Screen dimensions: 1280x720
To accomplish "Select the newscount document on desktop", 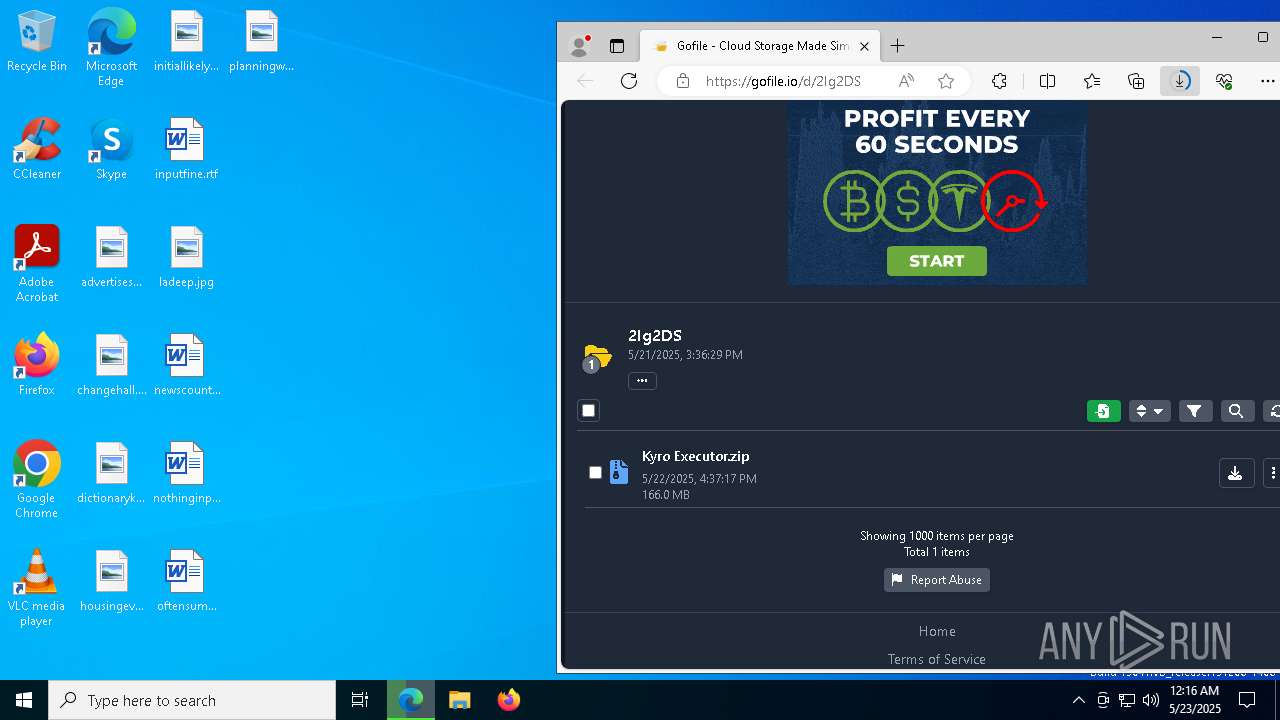I will click(186, 365).
